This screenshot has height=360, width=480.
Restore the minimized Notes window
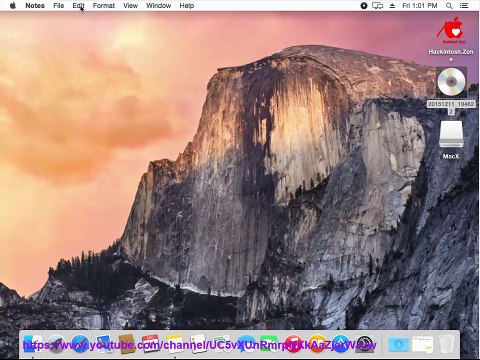pyautogui.click(x=422, y=344)
